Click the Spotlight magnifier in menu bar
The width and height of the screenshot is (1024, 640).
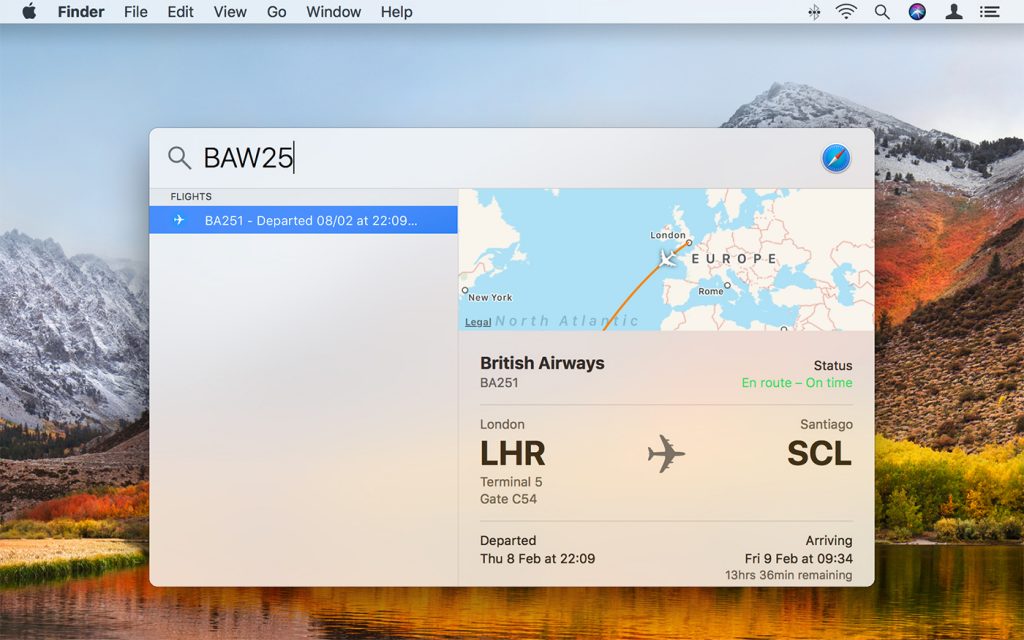click(x=882, y=12)
